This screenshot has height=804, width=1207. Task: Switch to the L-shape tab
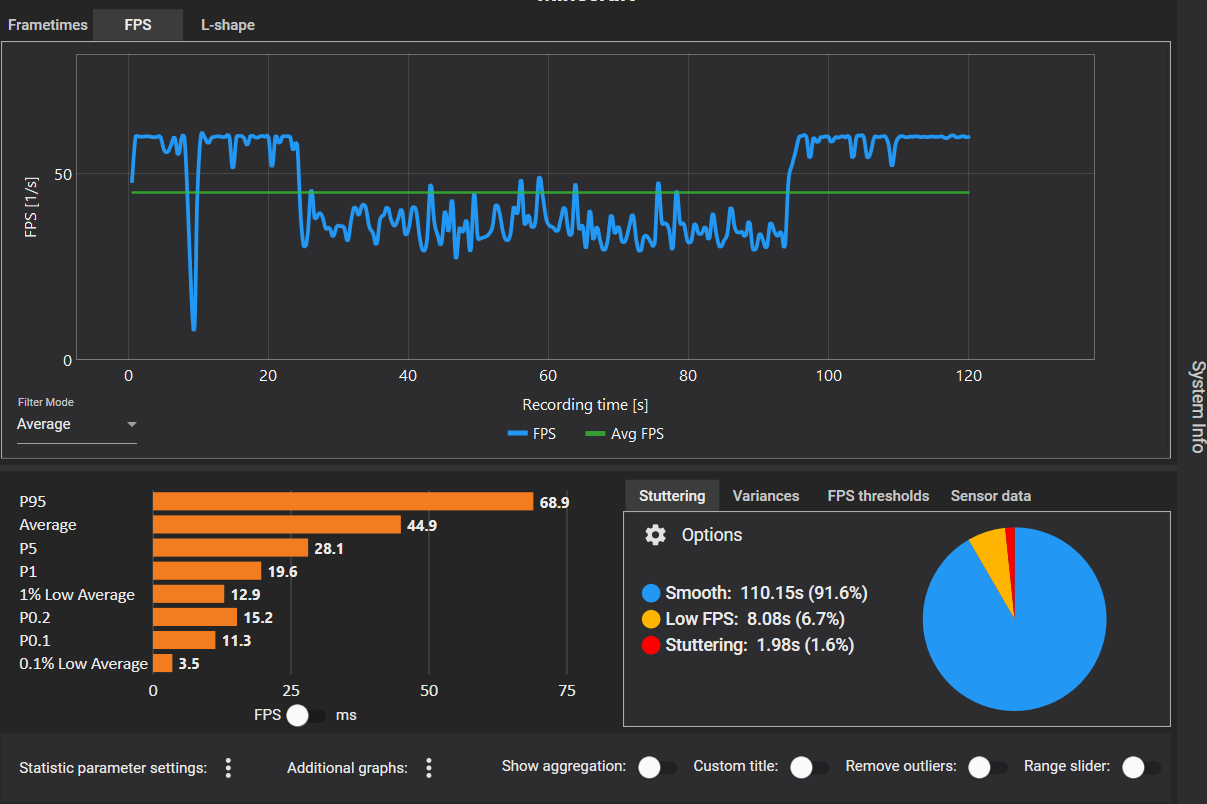(228, 24)
